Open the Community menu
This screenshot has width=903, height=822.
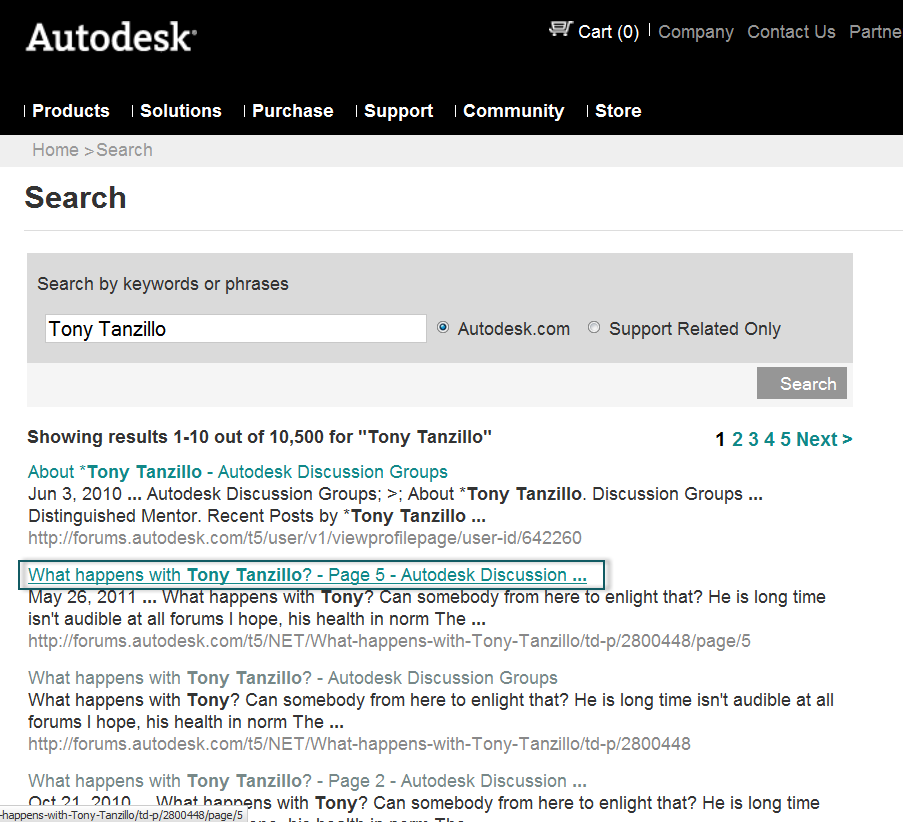(514, 111)
